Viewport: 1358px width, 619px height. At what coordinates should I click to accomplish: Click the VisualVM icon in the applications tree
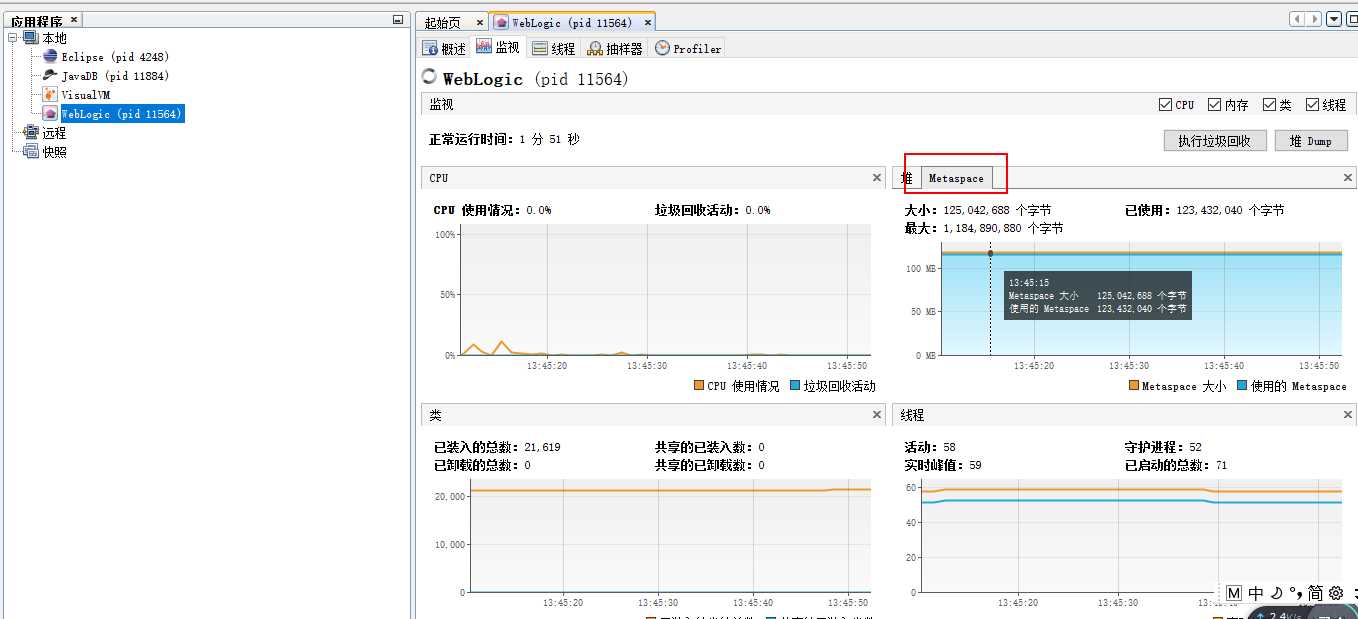tap(50, 95)
